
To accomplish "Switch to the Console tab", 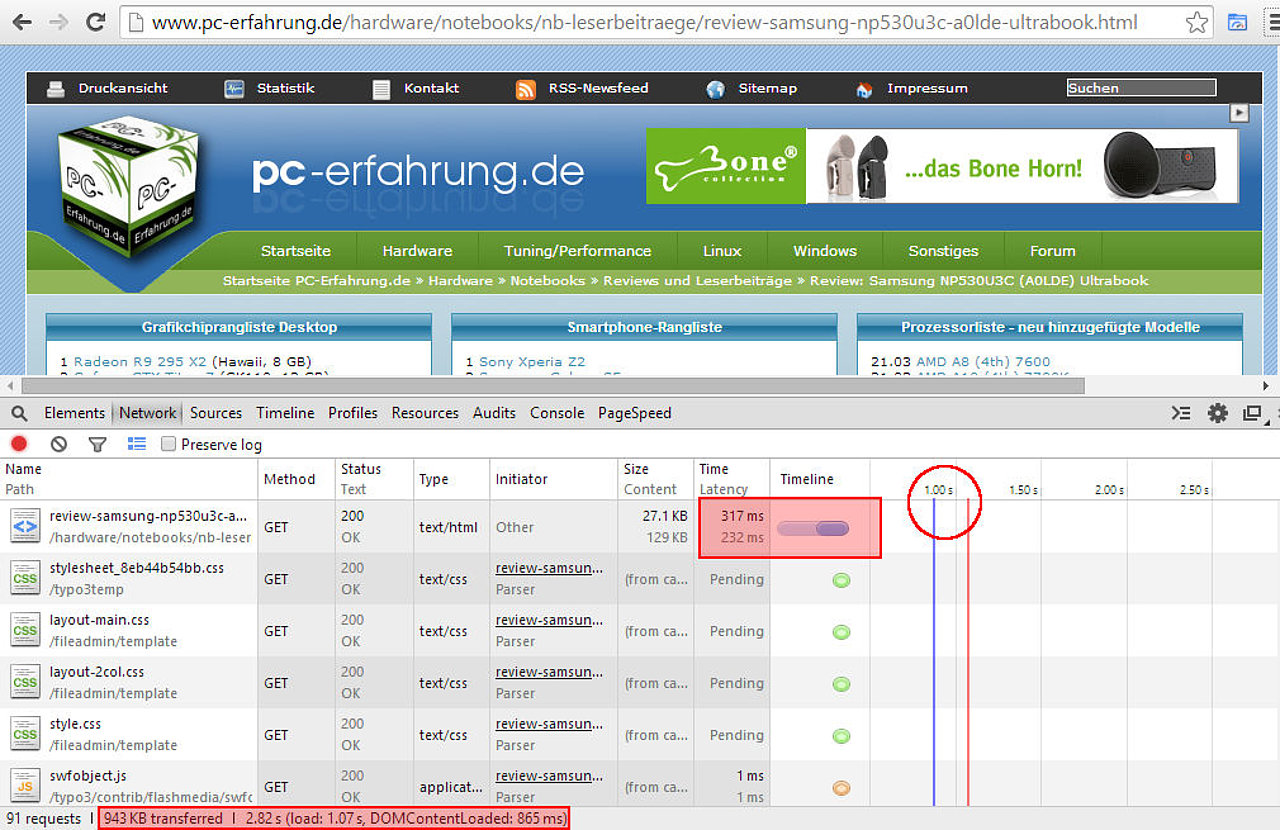I will pos(557,413).
